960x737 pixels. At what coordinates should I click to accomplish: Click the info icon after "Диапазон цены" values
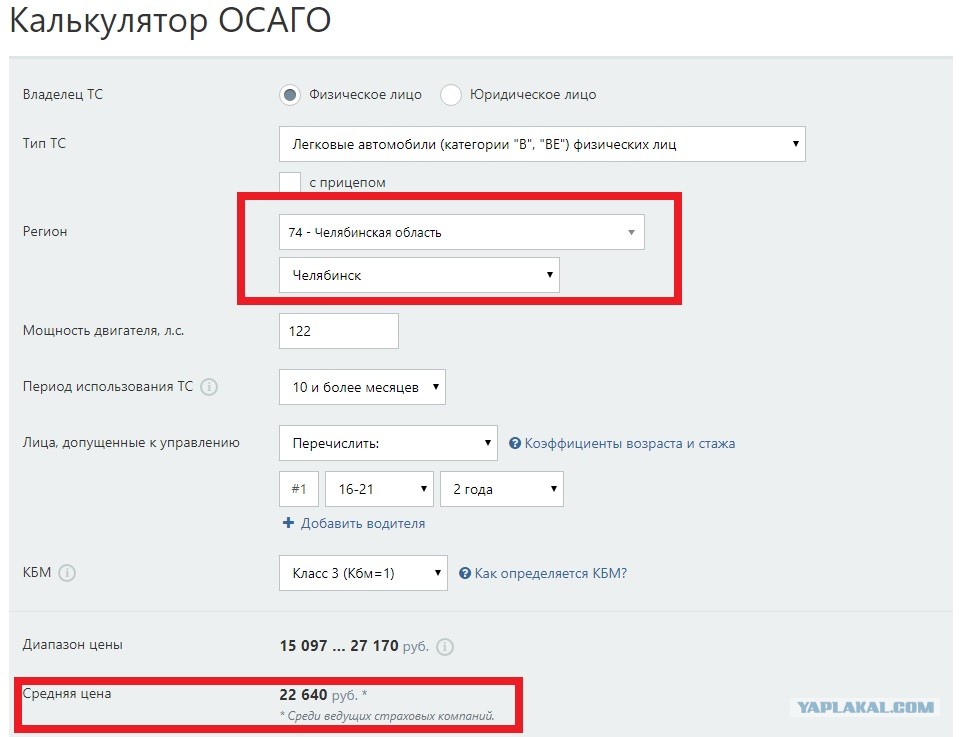pos(444,647)
